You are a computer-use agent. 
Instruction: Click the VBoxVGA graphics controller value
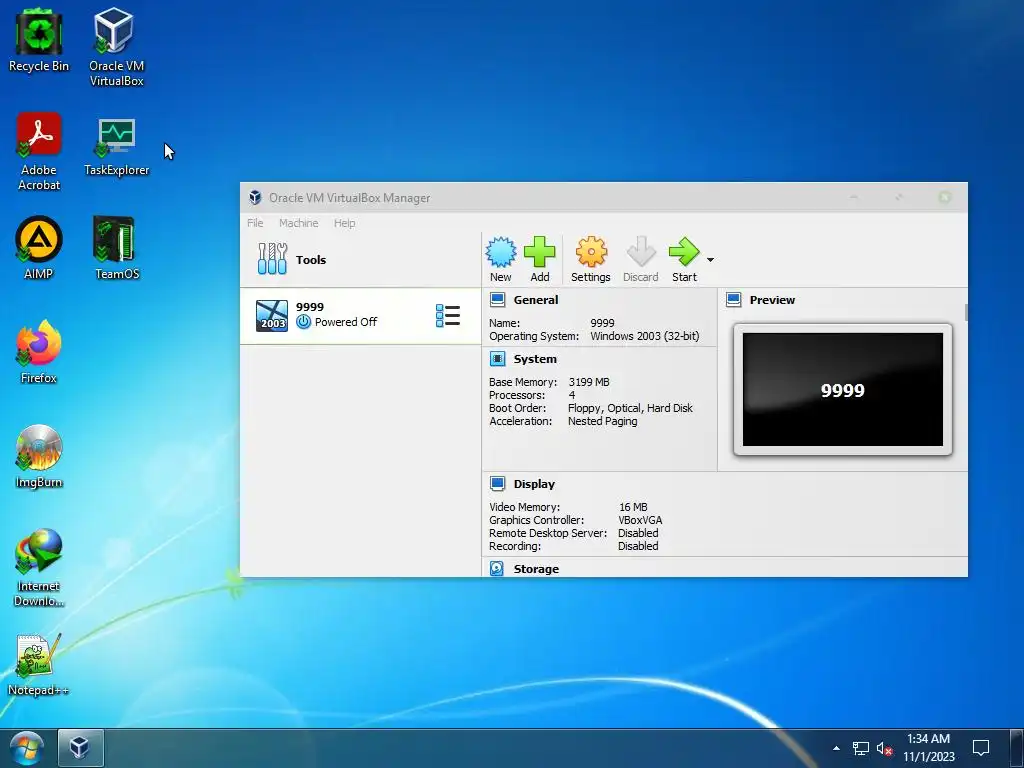pyautogui.click(x=640, y=520)
